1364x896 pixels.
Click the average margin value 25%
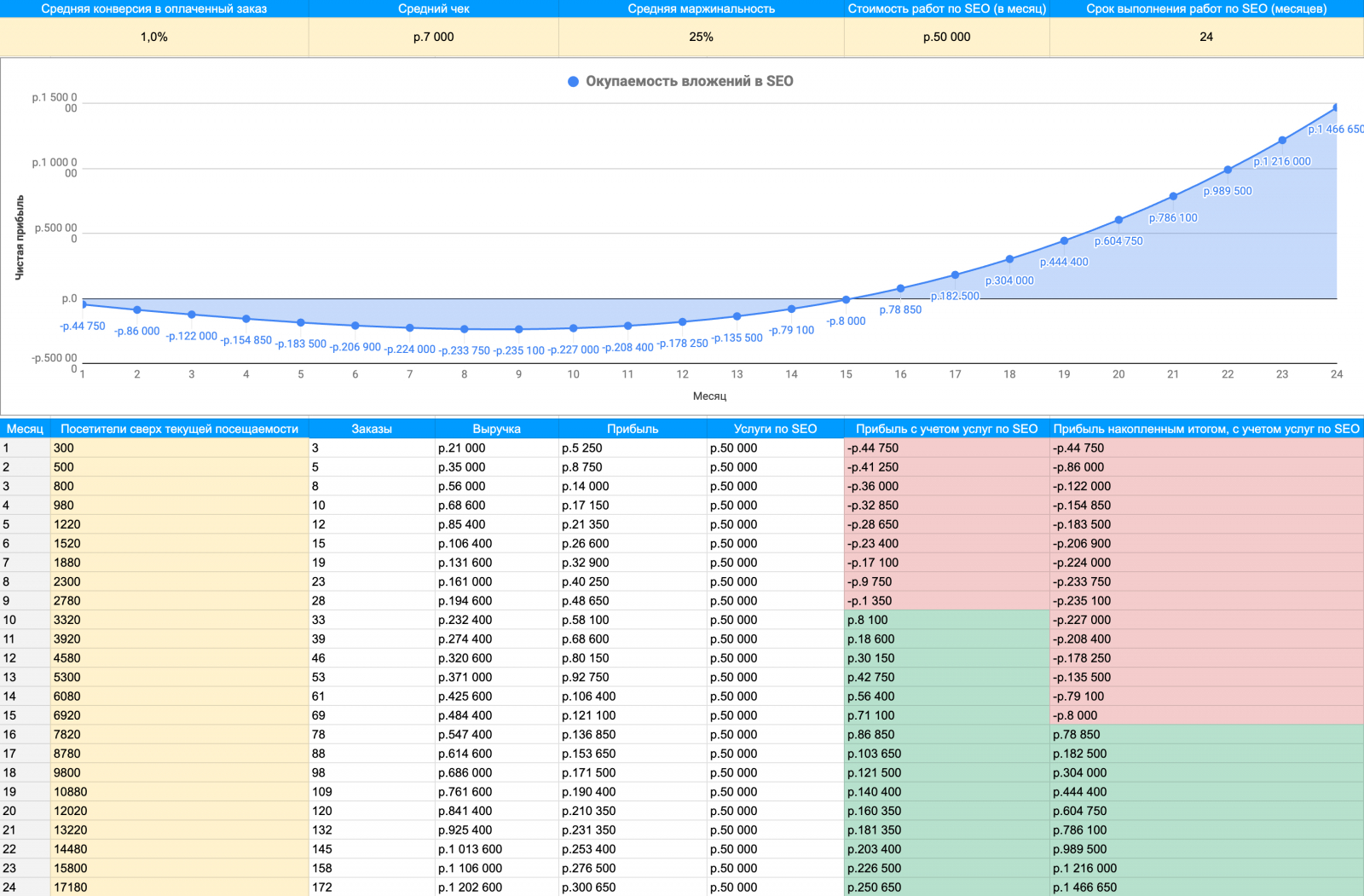[x=701, y=38]
